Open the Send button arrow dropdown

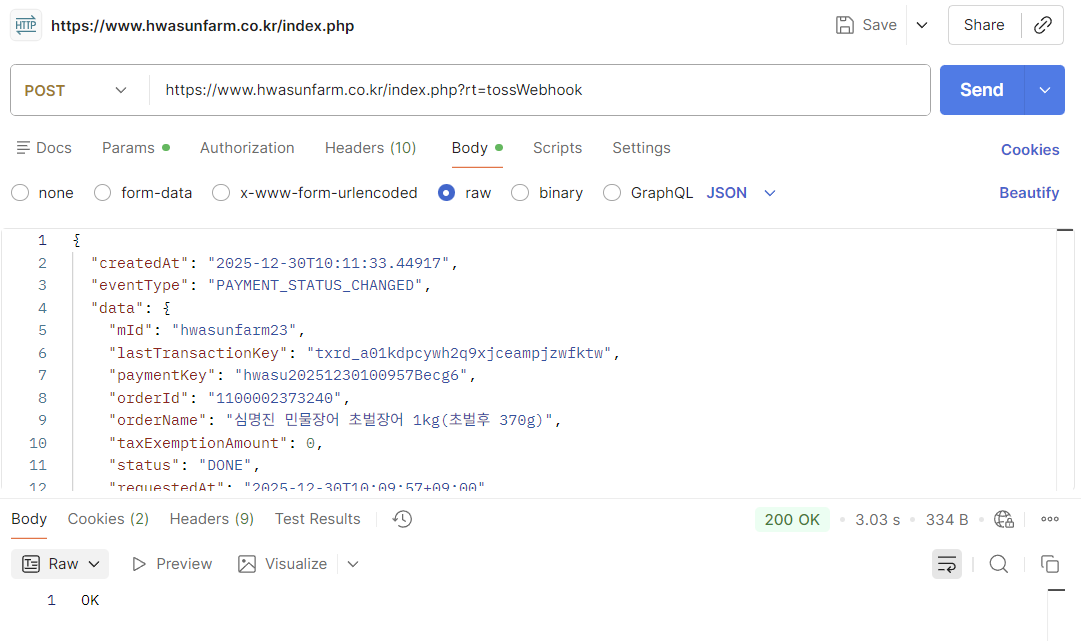1045,90
